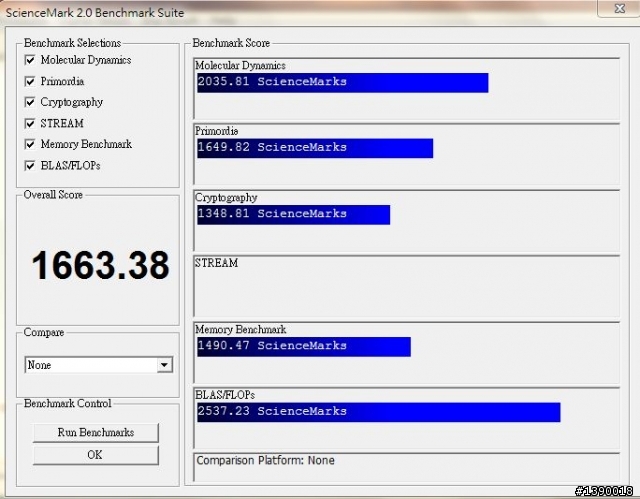The image size is (640, 499).
Task: Select the Molecular Dynamics 2035.81 score bar
Action: point(343,83)
